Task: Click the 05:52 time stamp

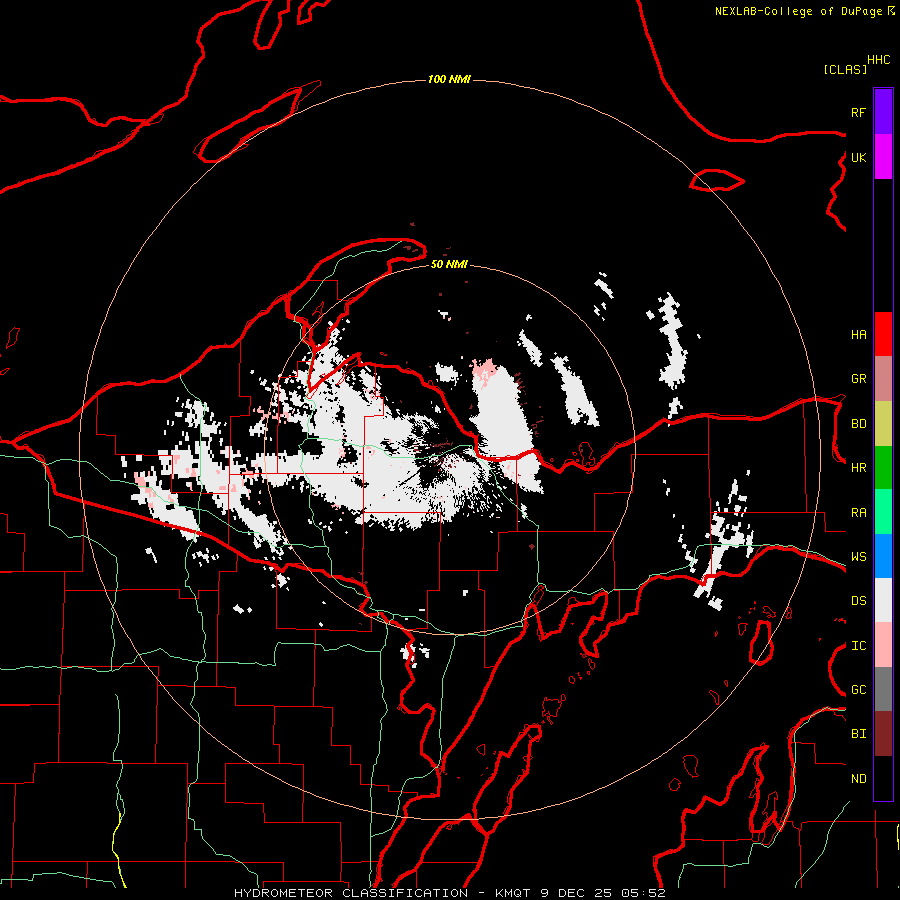Action: point(644,893)
